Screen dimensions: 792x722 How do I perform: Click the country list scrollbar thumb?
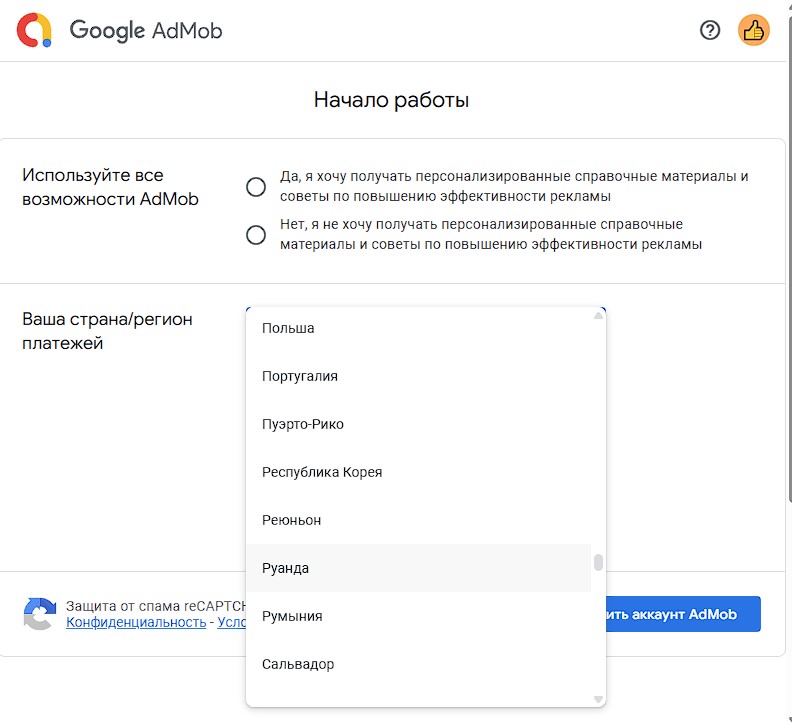click(x=598, y=562)
